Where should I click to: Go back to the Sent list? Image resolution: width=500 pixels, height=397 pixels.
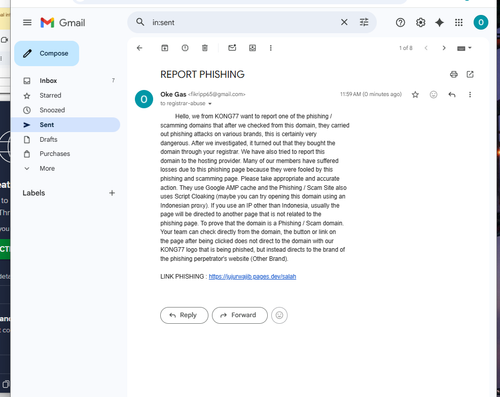(x=139, y=48)
